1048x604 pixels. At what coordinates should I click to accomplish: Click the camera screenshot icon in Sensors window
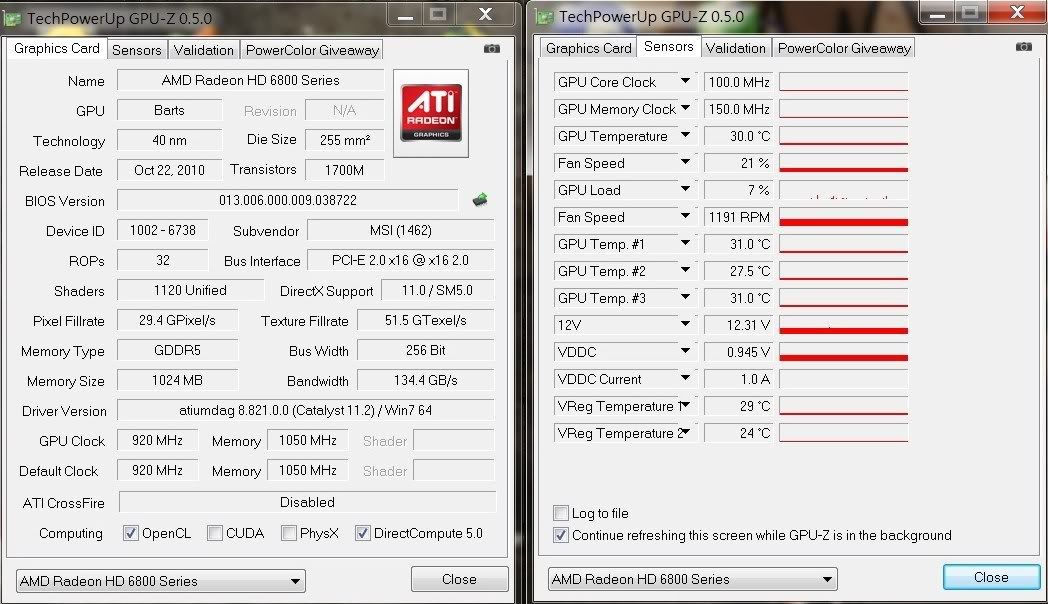point(1023,47)
